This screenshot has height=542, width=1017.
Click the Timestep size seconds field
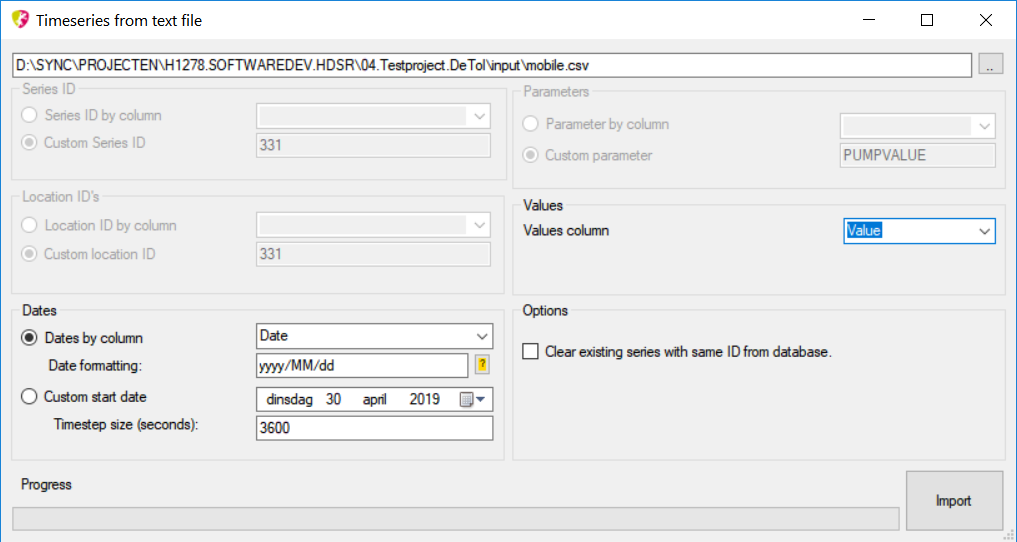[x=374, y=428]
